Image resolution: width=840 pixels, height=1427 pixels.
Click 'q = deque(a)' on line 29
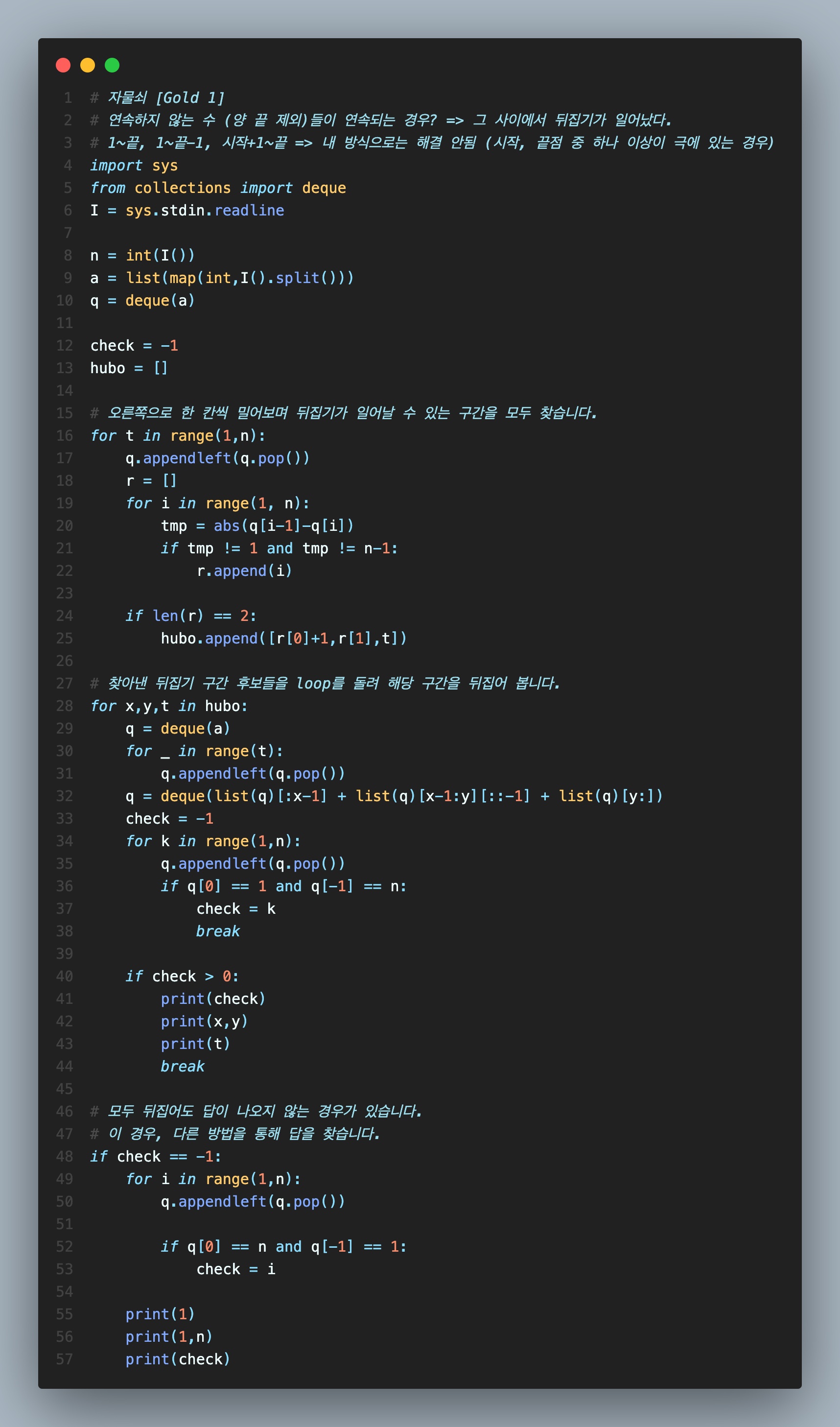178,729
